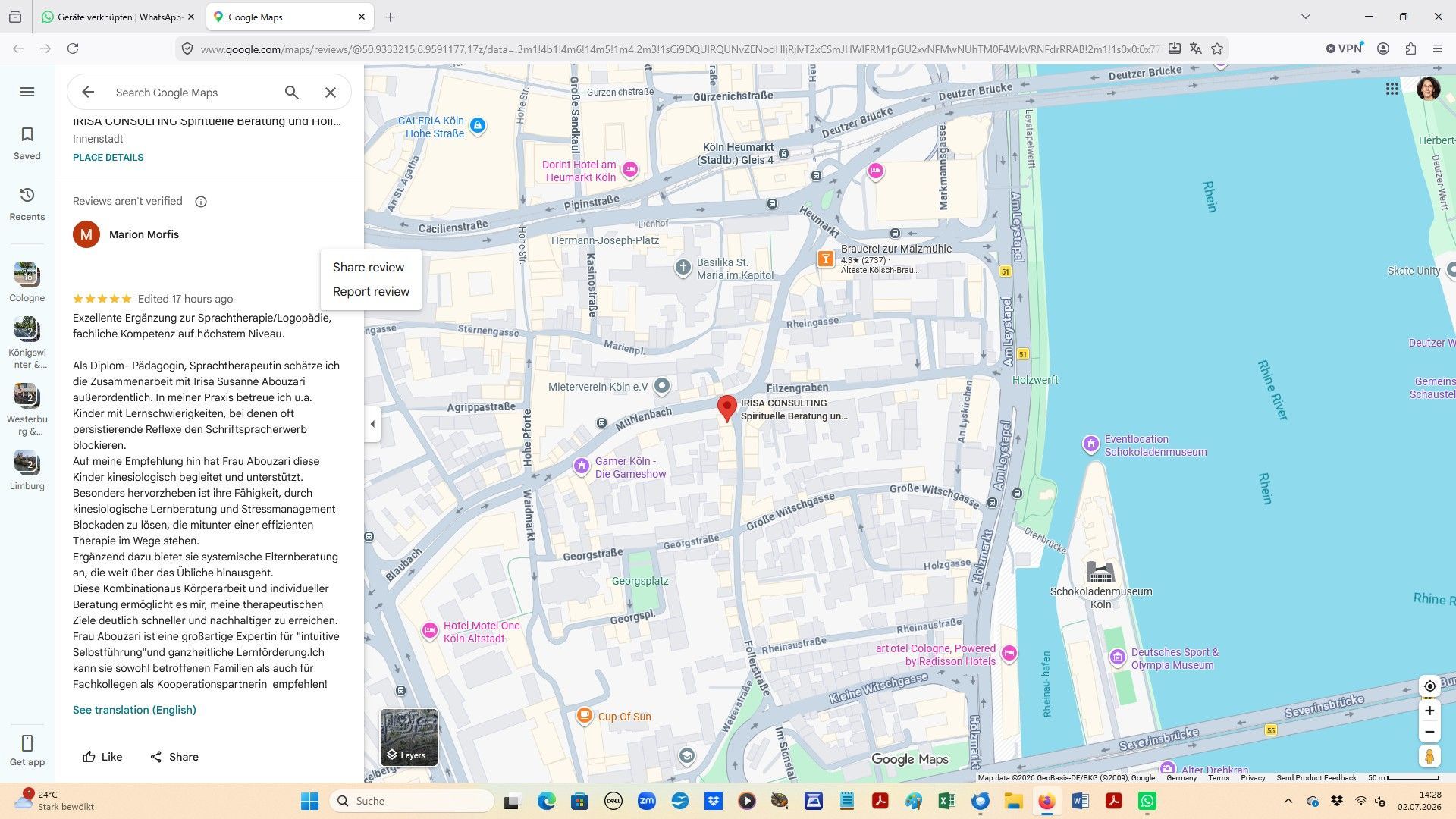
Task: Show hidden system tray icons
Action: tap(1288, 801)
